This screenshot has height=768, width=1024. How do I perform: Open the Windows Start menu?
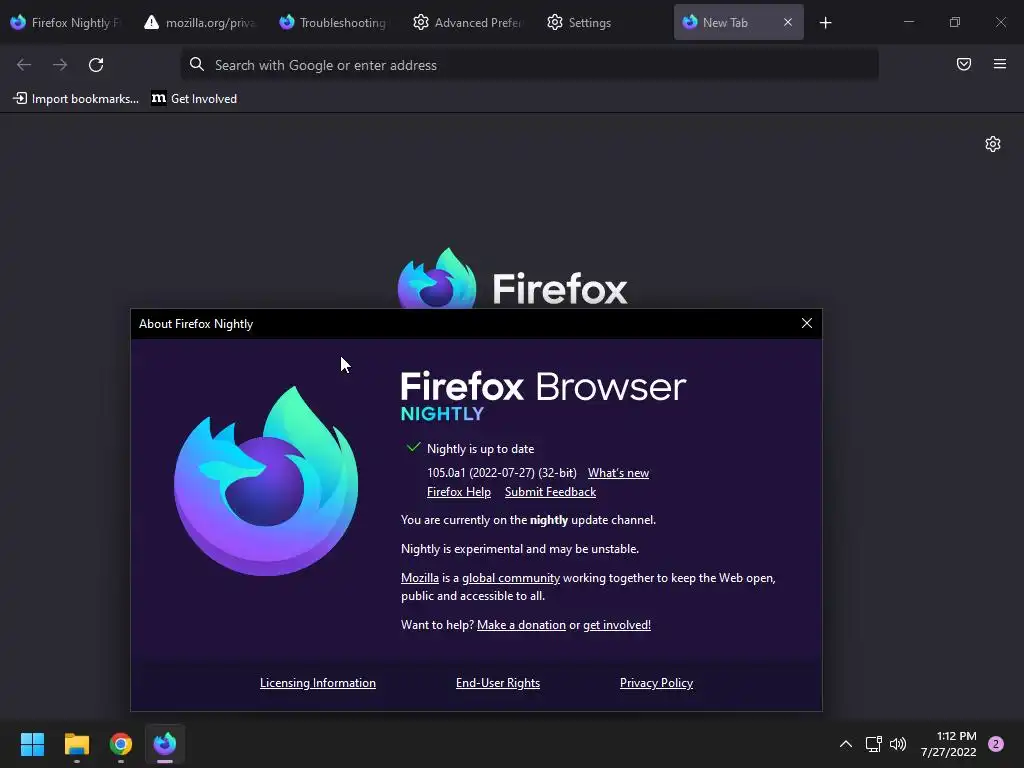point(32,744)
